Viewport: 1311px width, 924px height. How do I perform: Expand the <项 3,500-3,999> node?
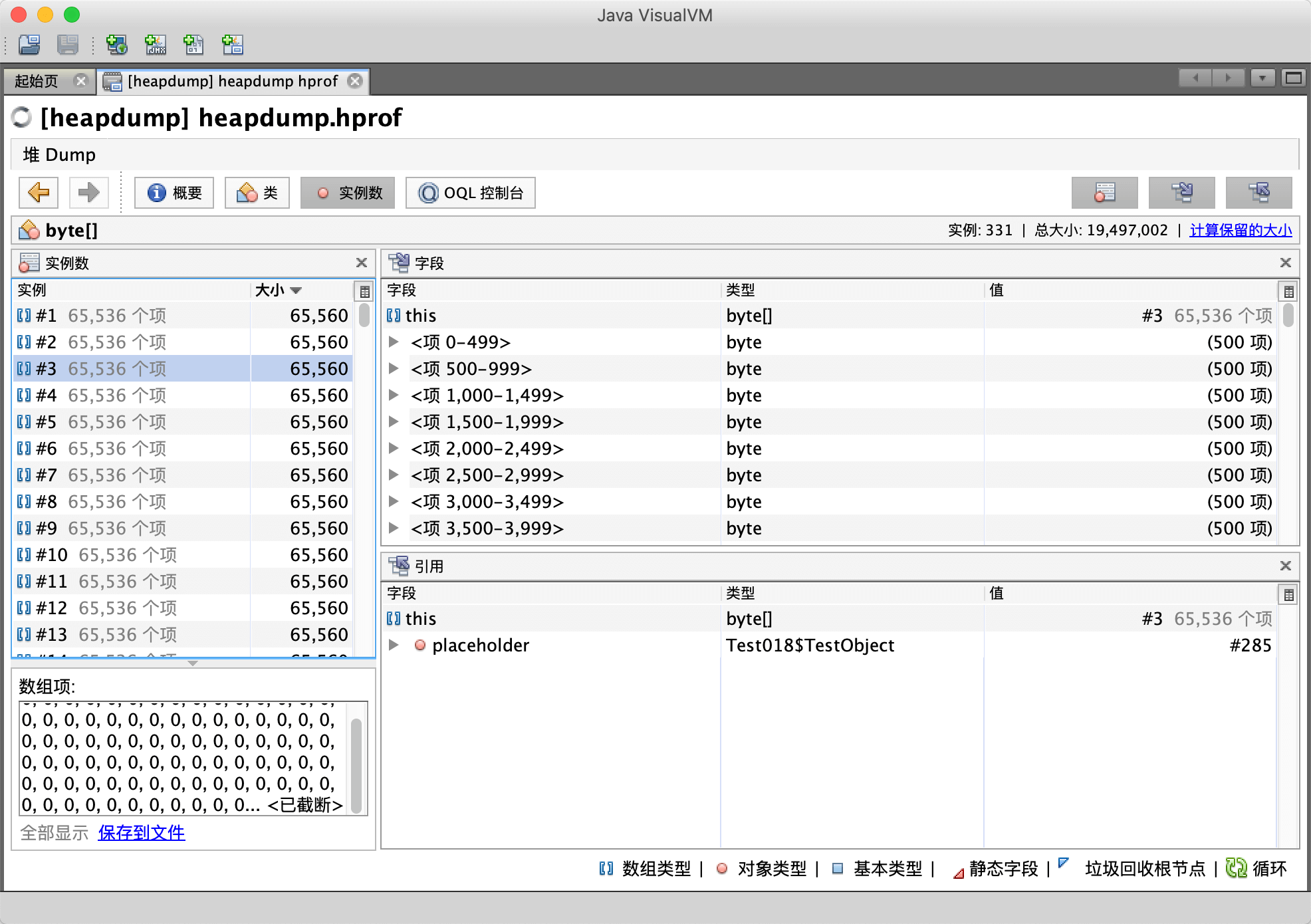click(x=394, y=528)
